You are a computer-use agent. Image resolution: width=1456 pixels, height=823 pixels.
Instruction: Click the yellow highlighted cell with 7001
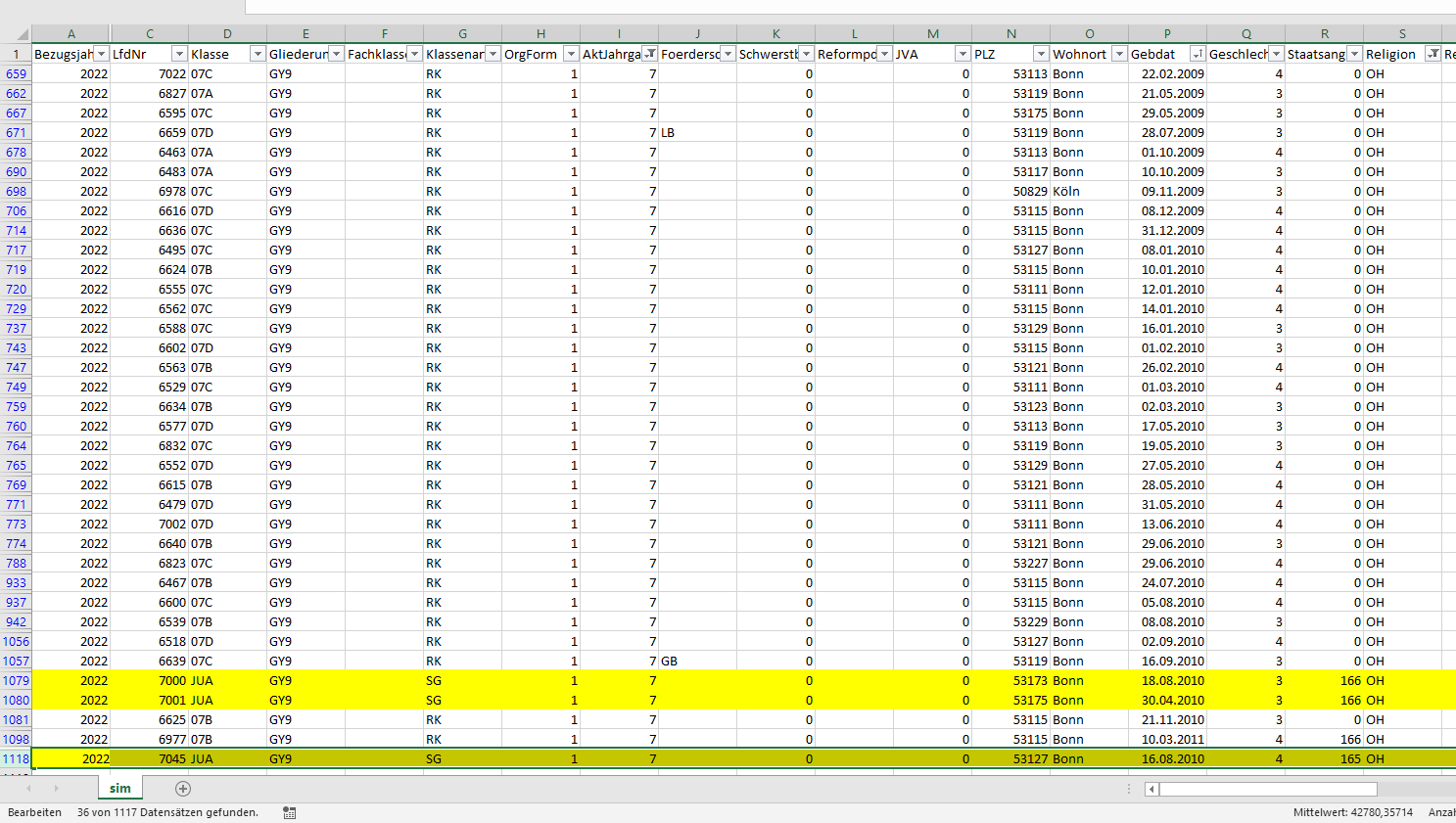click(x=150, y=700)
